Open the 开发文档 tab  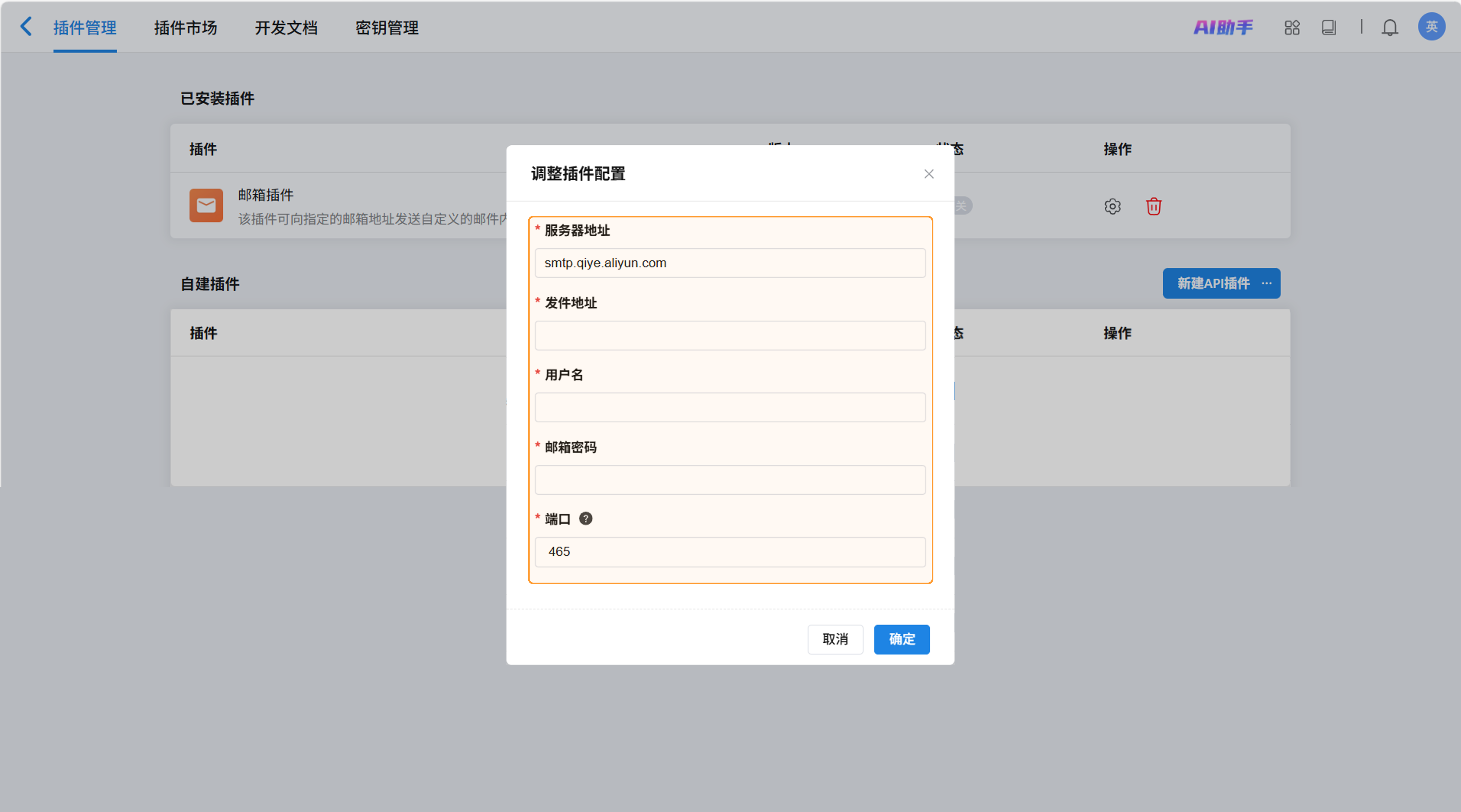(x=286, y=28)
